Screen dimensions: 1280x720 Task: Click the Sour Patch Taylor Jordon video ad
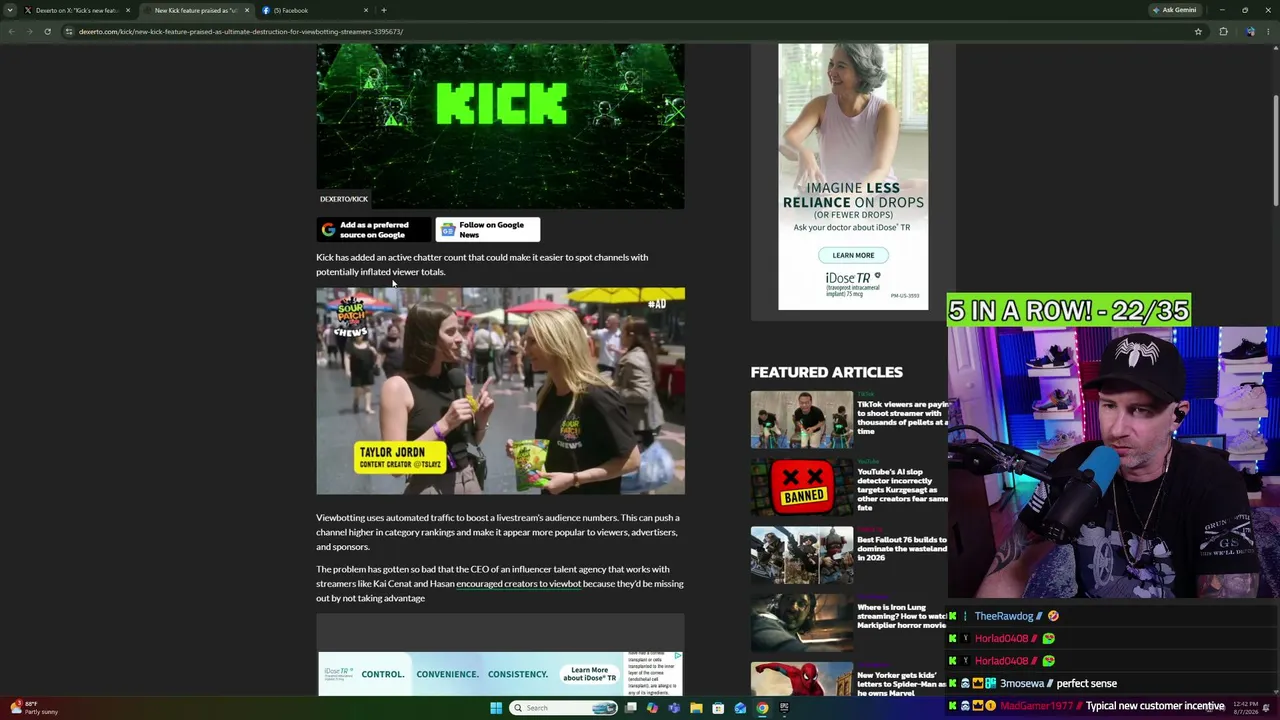[x=501, y=391]
